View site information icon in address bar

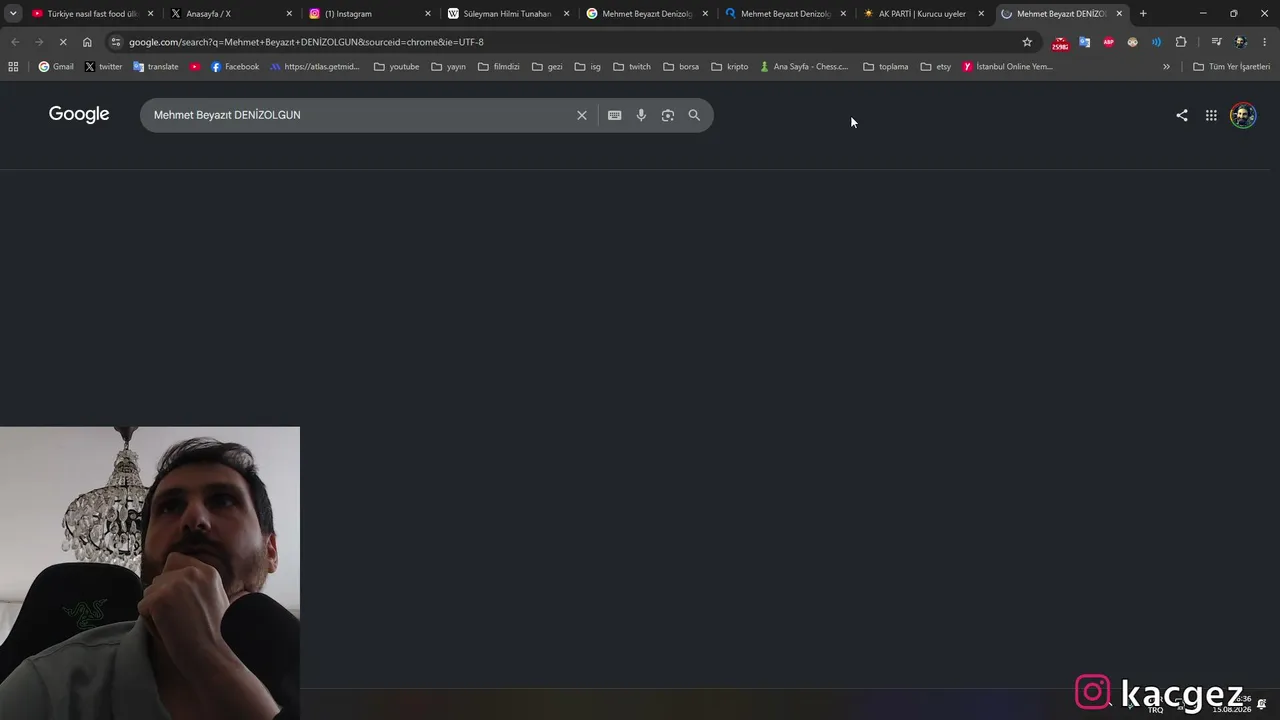pos(116,42)
